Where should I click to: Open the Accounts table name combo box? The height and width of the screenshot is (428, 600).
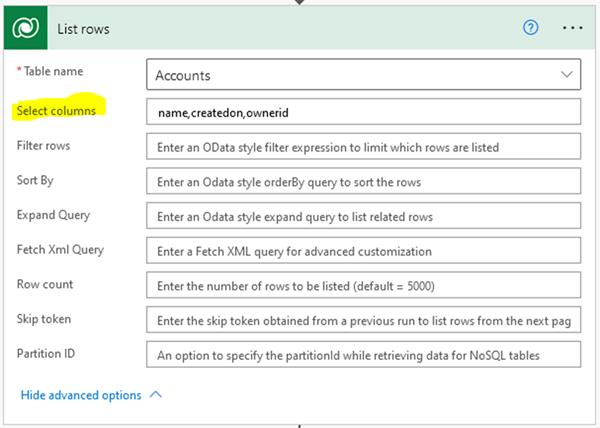pos(350,76)
